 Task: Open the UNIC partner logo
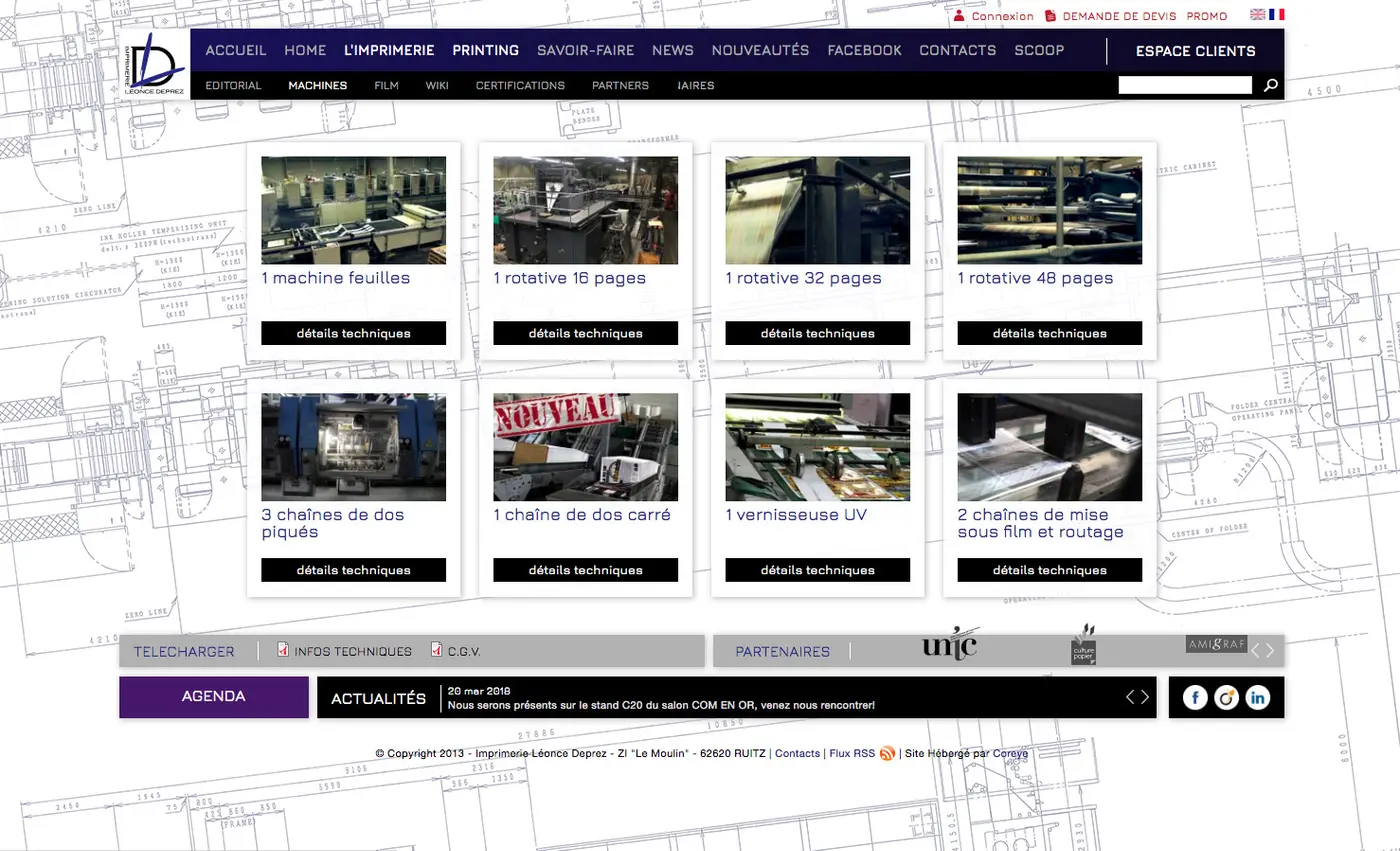[x=949, y=643]
